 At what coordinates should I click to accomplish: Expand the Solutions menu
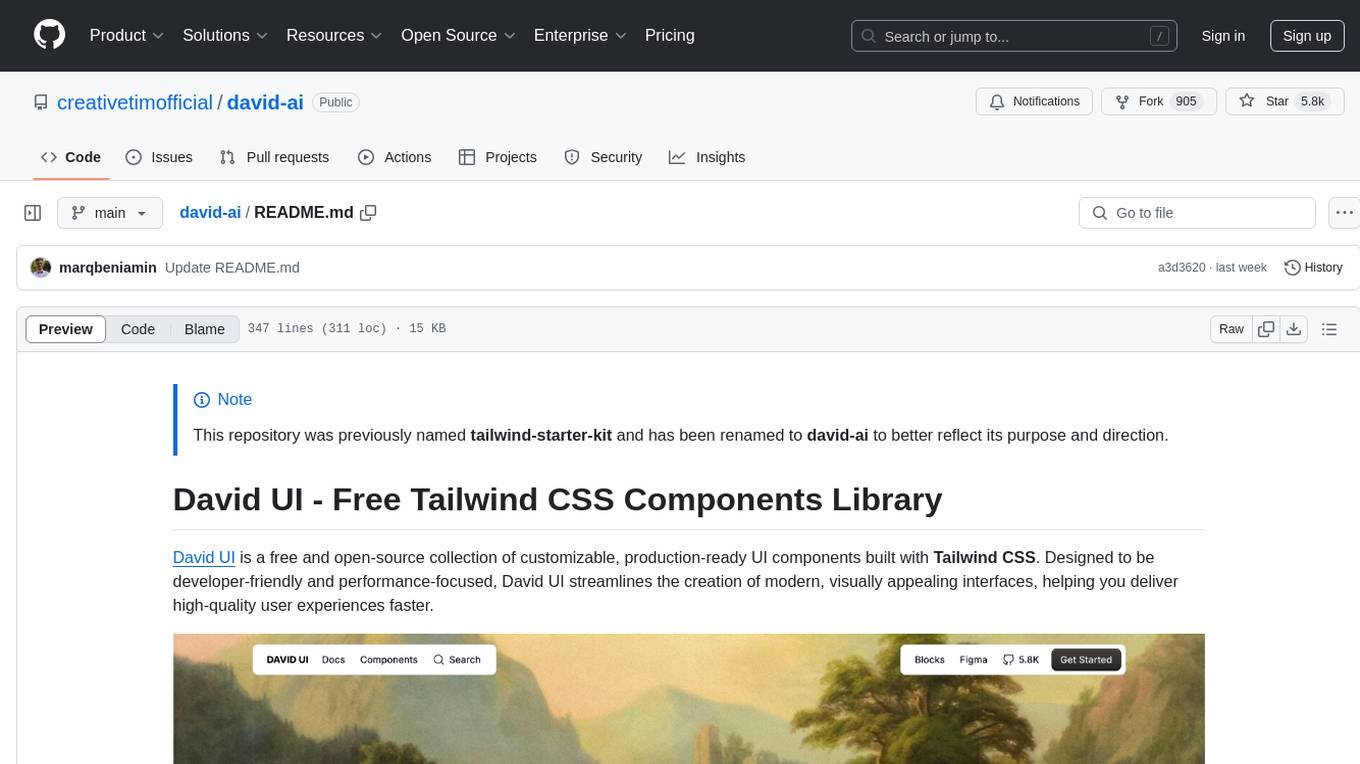pos(225,35)
